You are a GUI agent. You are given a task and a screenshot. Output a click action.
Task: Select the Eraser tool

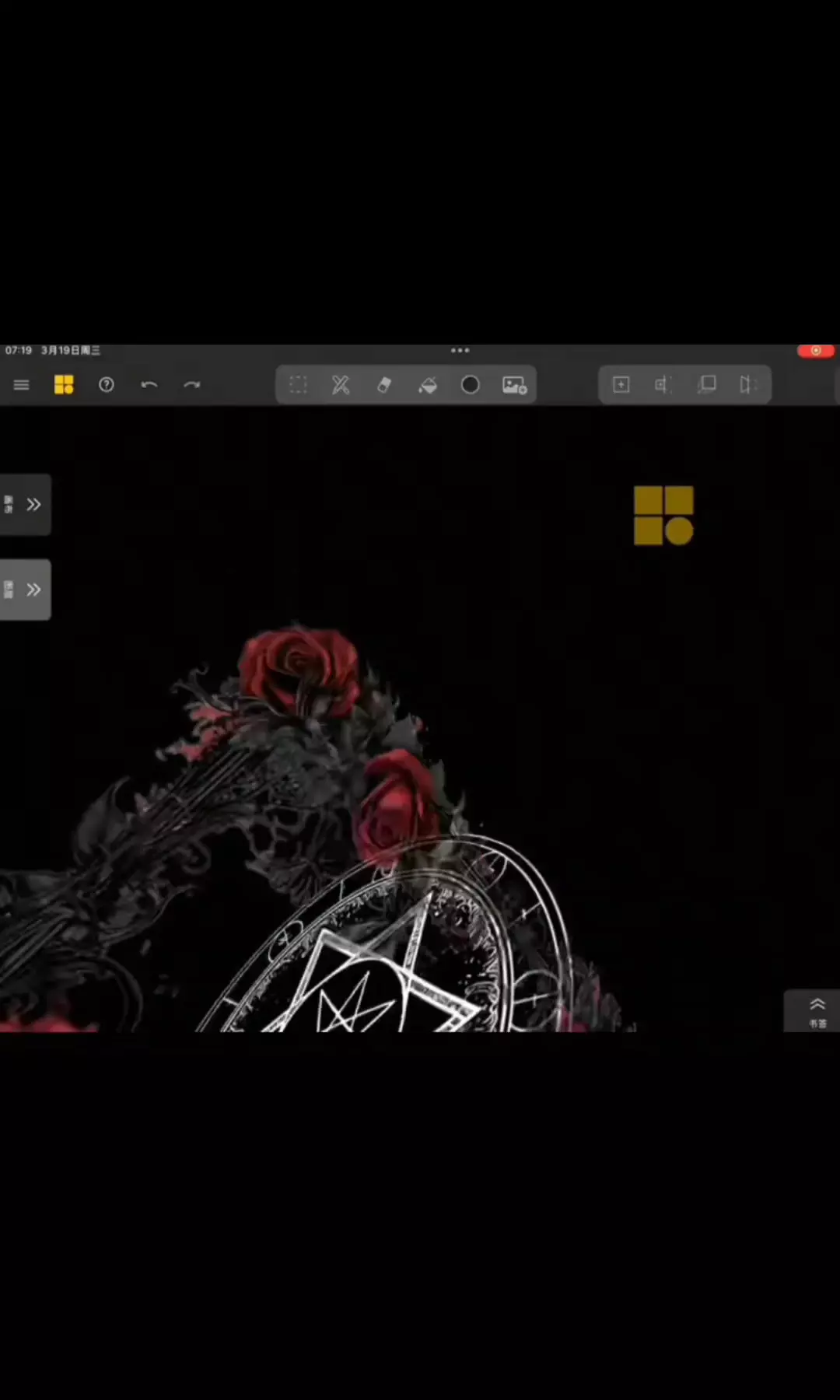tap(384, 385)
